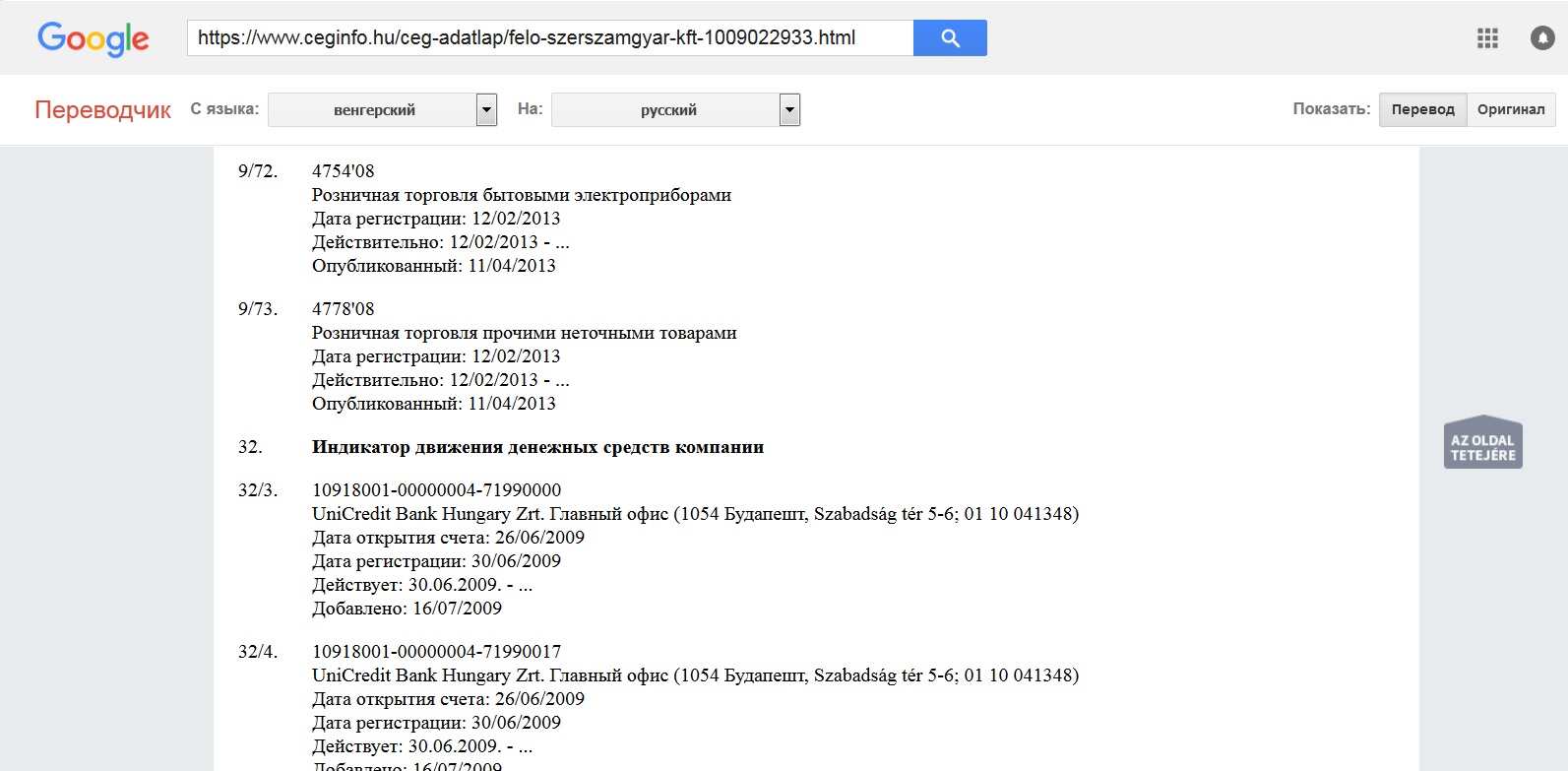
Task: Click 'Дата регистрации: 12/02/2013' under 9/72
Action: [x=436, y=219]
